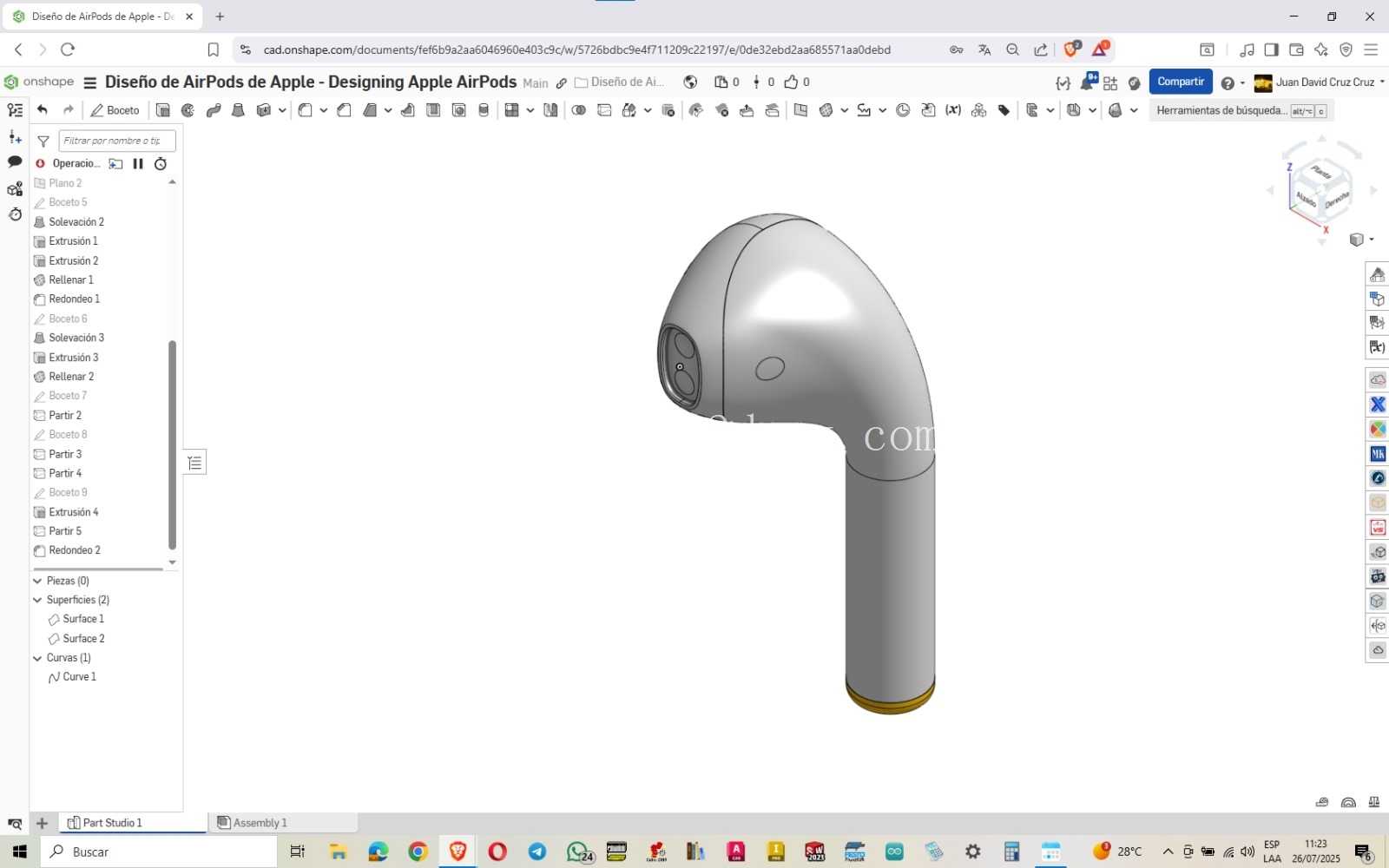Redo the last action
Image resolution: width=1389 pixels, height=868 pixels.
tap(69, 110)
